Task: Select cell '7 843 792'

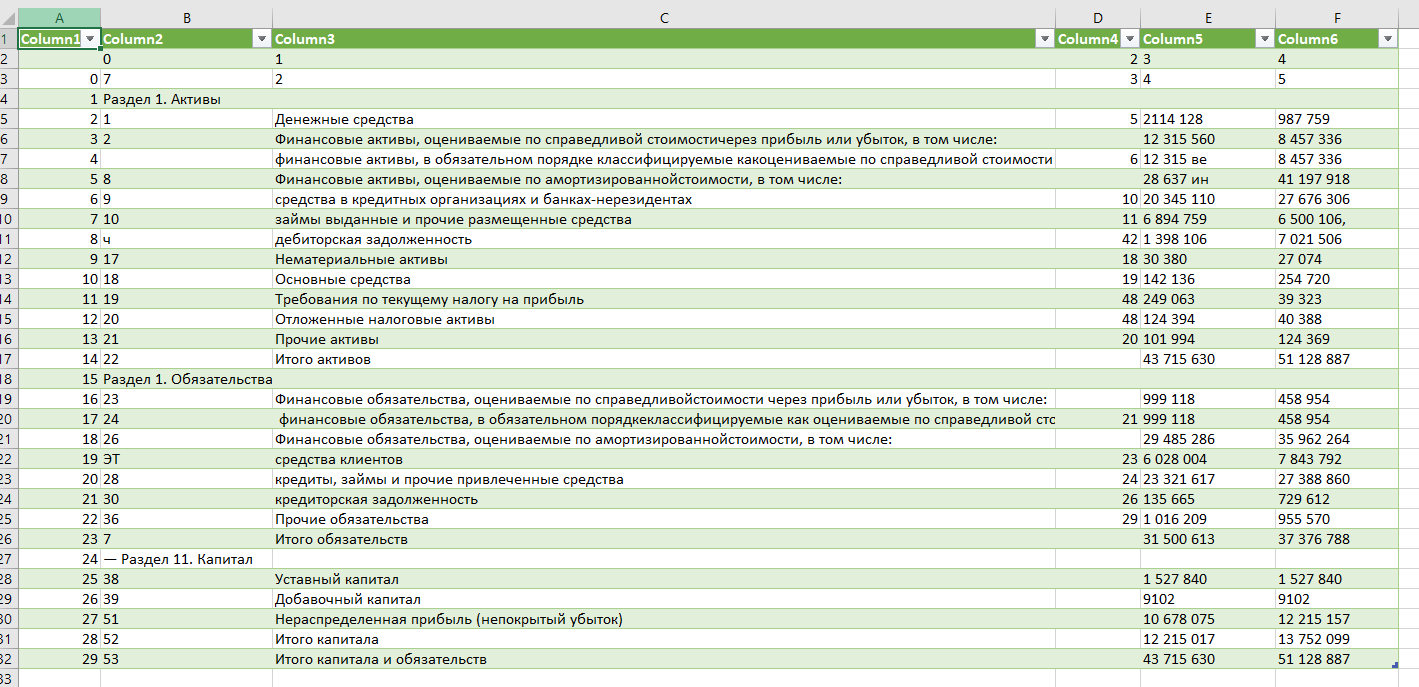Action: (1337, 459)
